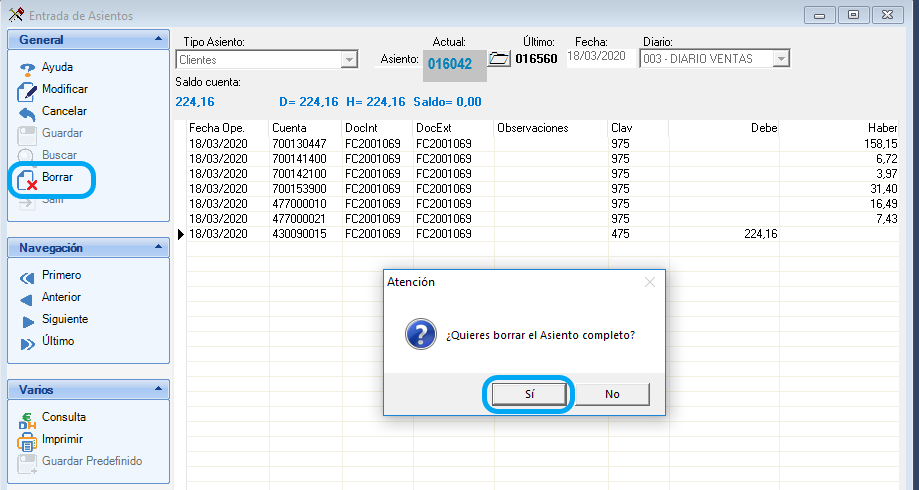Viewport: 919px width, 490px height.
Task: Click the Haber value 16,49
Action: (x=884, y=204)
